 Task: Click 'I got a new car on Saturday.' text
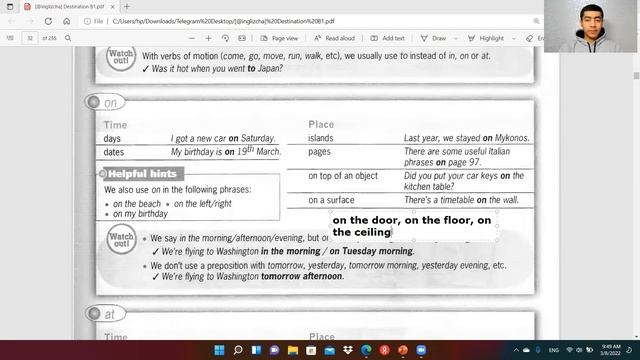click(223, 138)
